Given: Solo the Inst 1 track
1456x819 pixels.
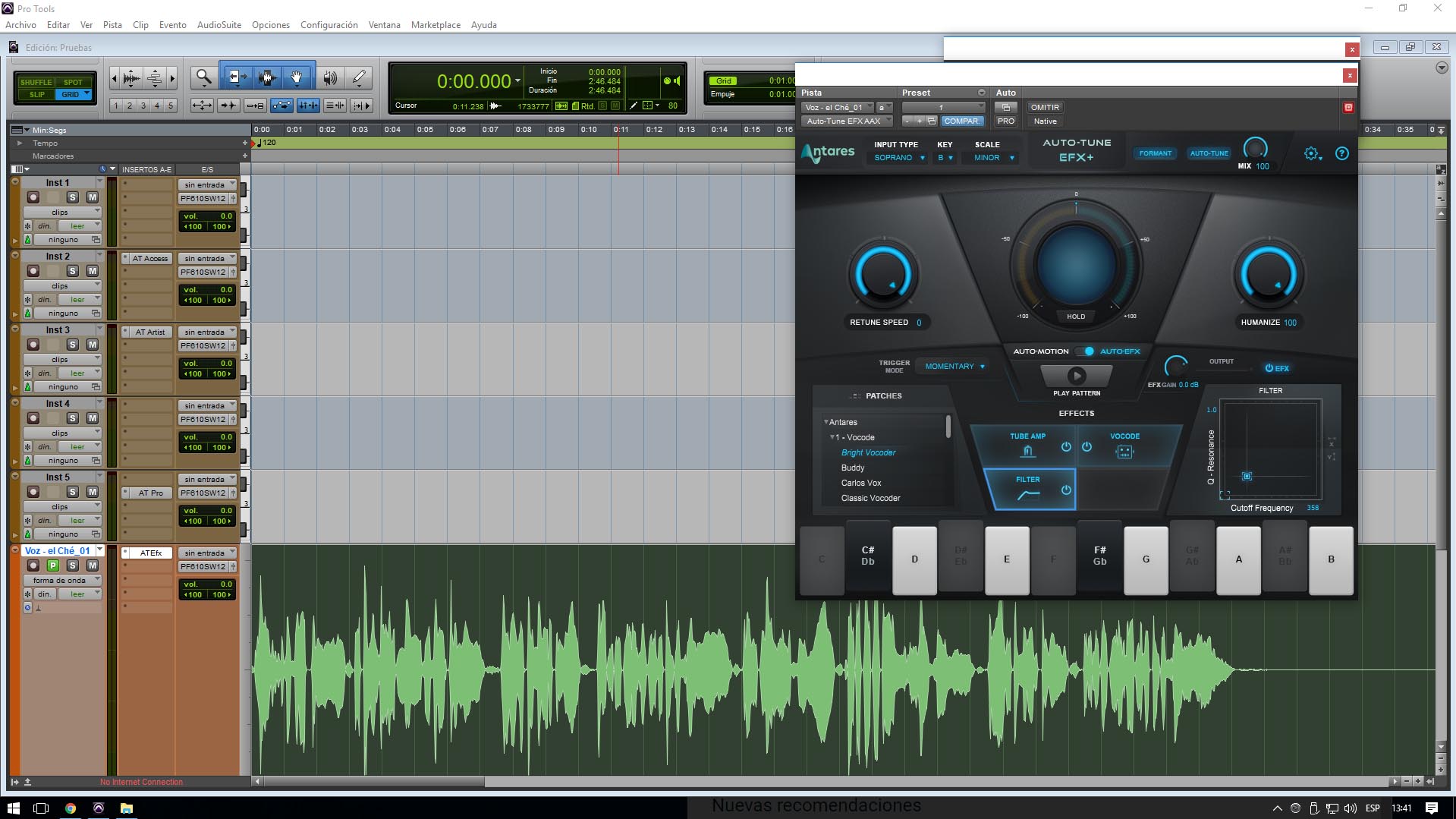Looking at the screenshot, I should click(74, 196).
